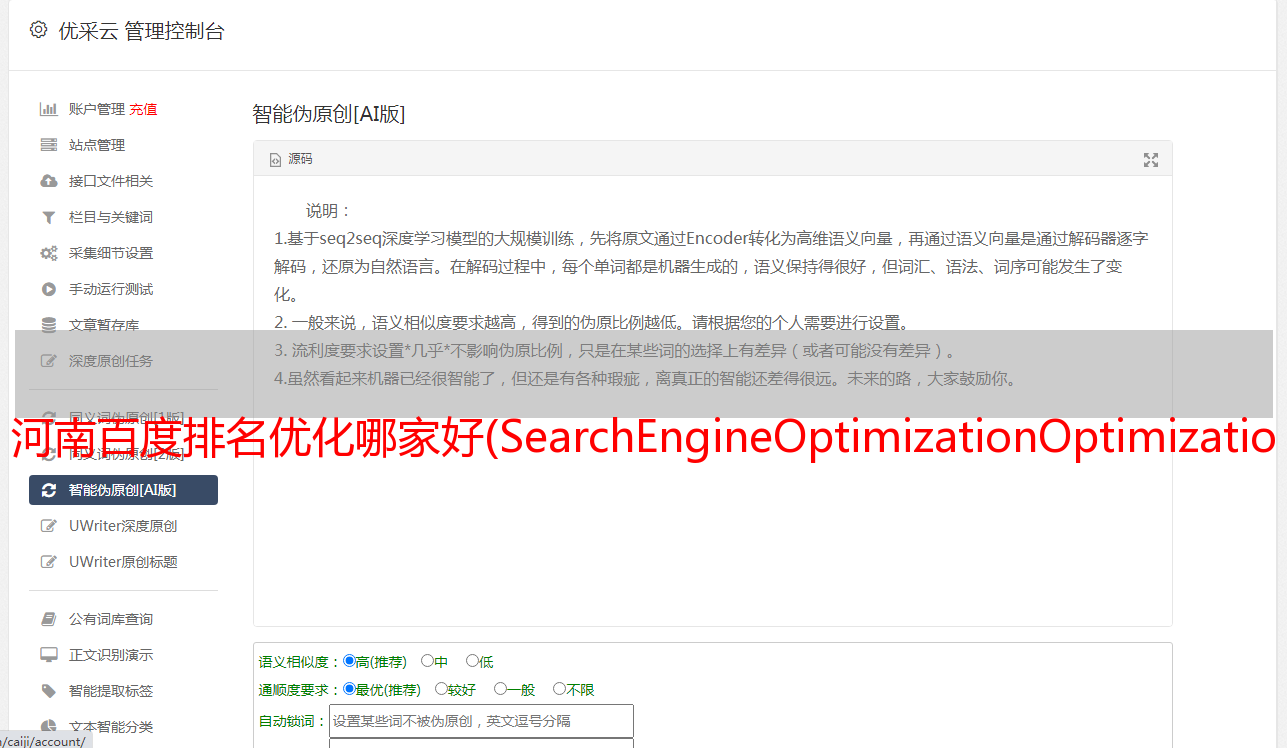This screenshot has width=1287, height=748.
Task: Open the UWriter原创标题 menu item
Action: point(123,562)
